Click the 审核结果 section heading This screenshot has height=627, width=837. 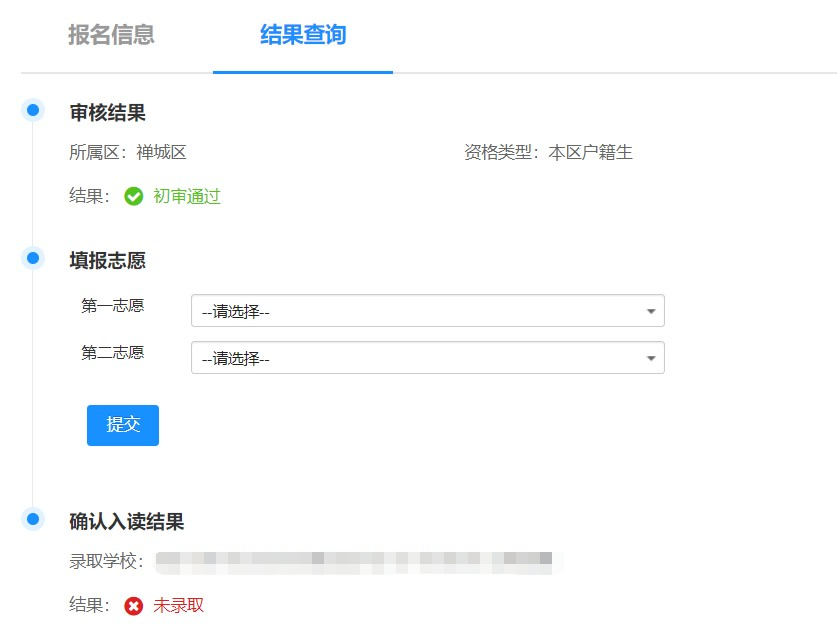click(107, 113)
